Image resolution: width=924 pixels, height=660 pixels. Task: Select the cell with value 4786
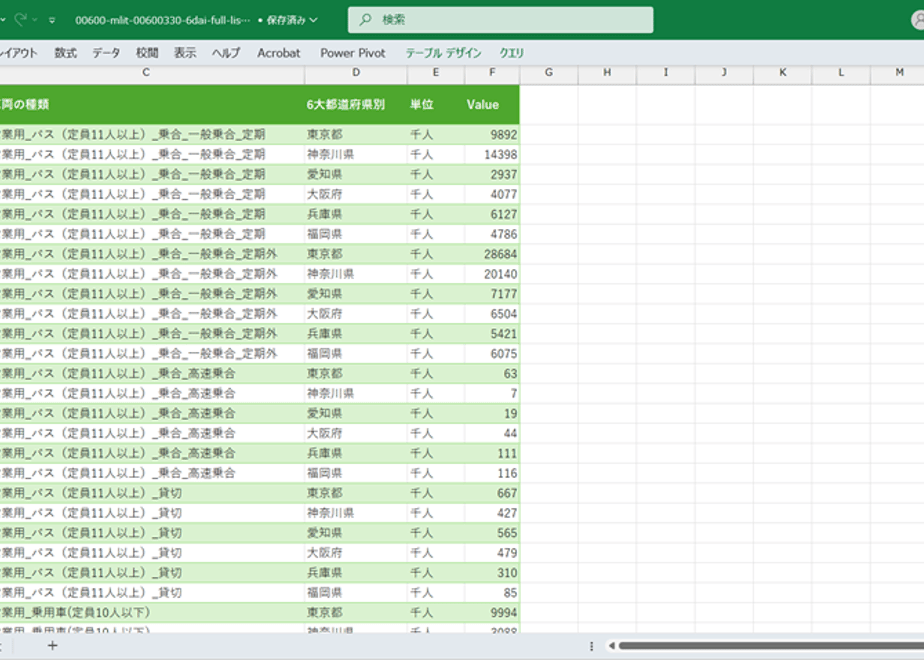pyautogui.click(x=492, y=234)
